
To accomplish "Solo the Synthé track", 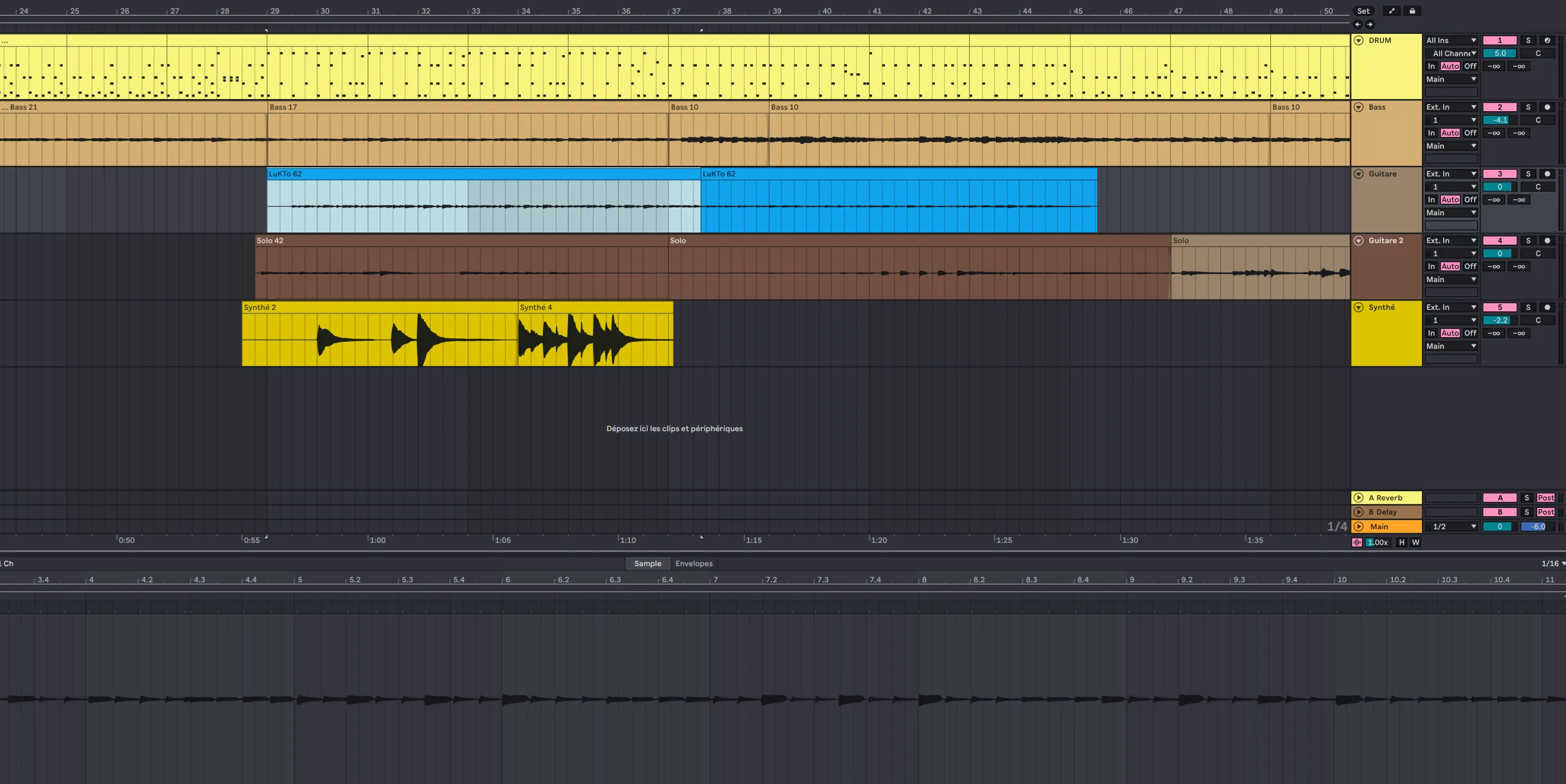I will click(x=1528, y=307).
